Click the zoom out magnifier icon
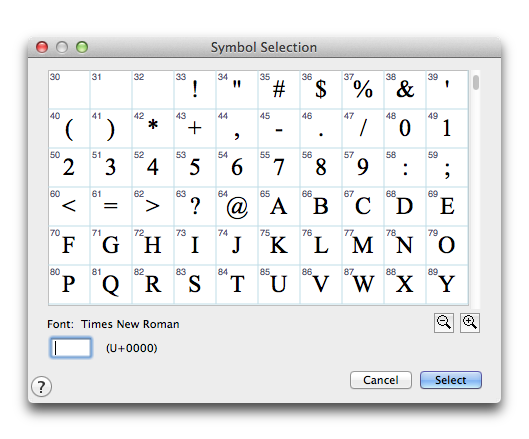 pyautogui.click(x=444, y=323)
